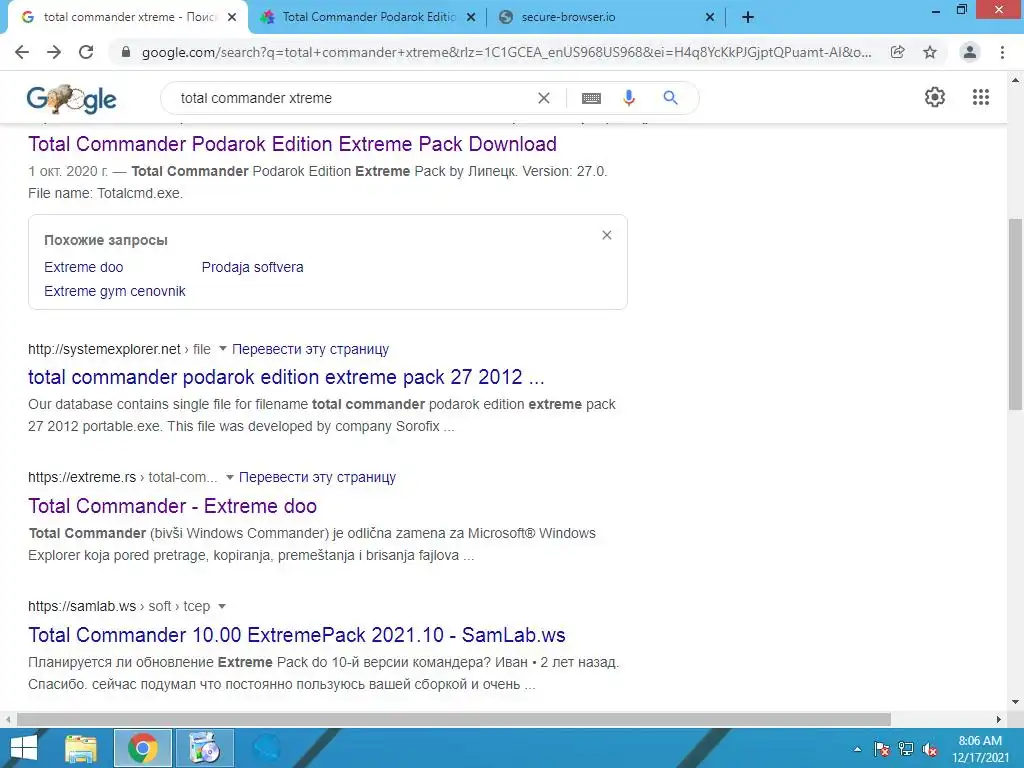Open a new tab with plus button
Viewport: 1024px width, 768px height.
pyautogui.click(x=748, y=18)
